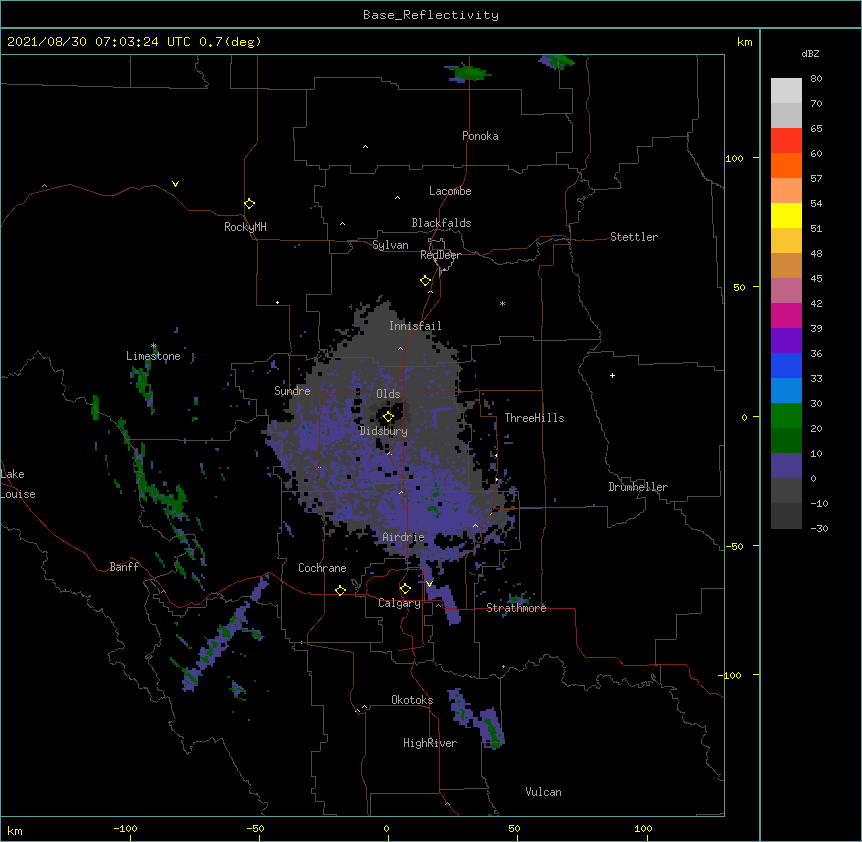Click the yellow V marker northwest of RockyMH
Screen dimensions: 862x842
175,184
